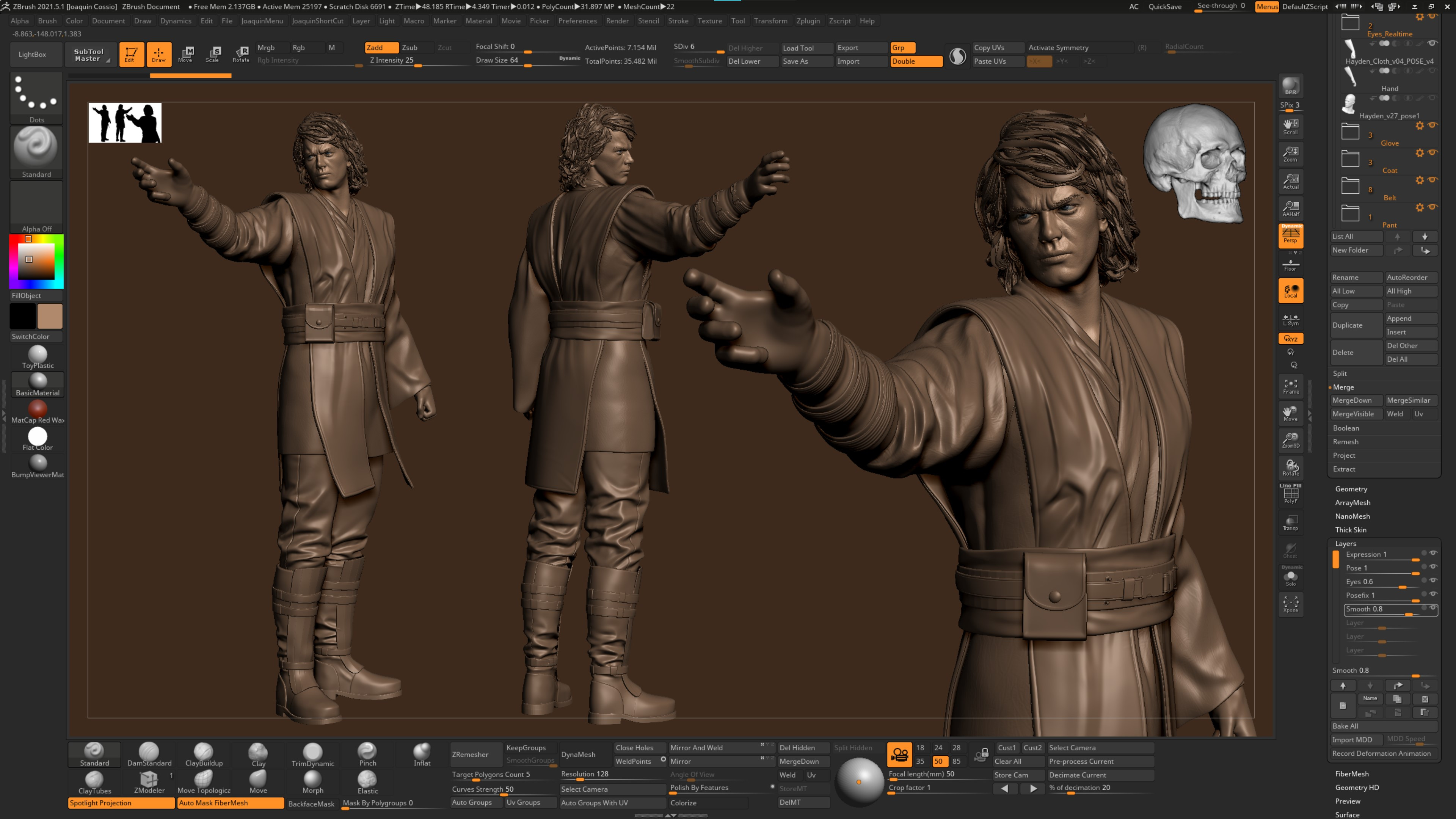Screen dimensions: 1456x819
Task: Choose the DamStandard brush
Action: coord(149,754)
